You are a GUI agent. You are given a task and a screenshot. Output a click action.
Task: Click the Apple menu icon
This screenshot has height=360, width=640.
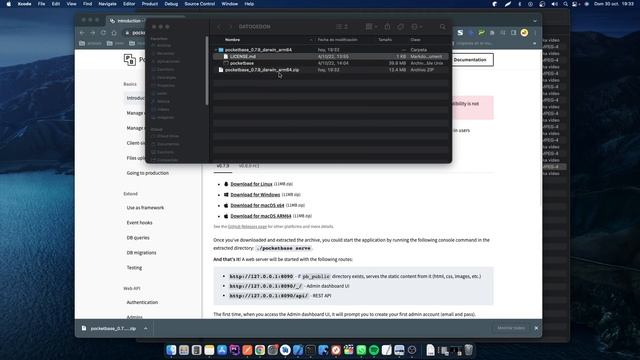pyautogui.click(x=9, y=4)
